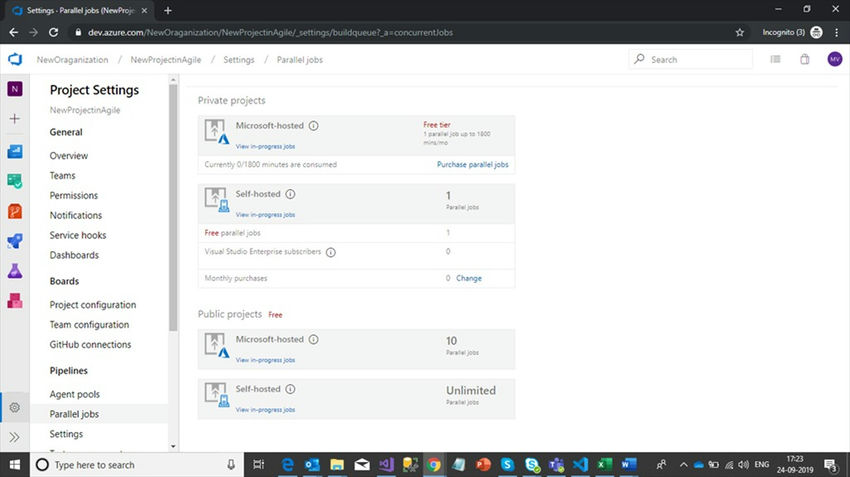
Task: Click Change link for monthly purchases
Action: 469,278
